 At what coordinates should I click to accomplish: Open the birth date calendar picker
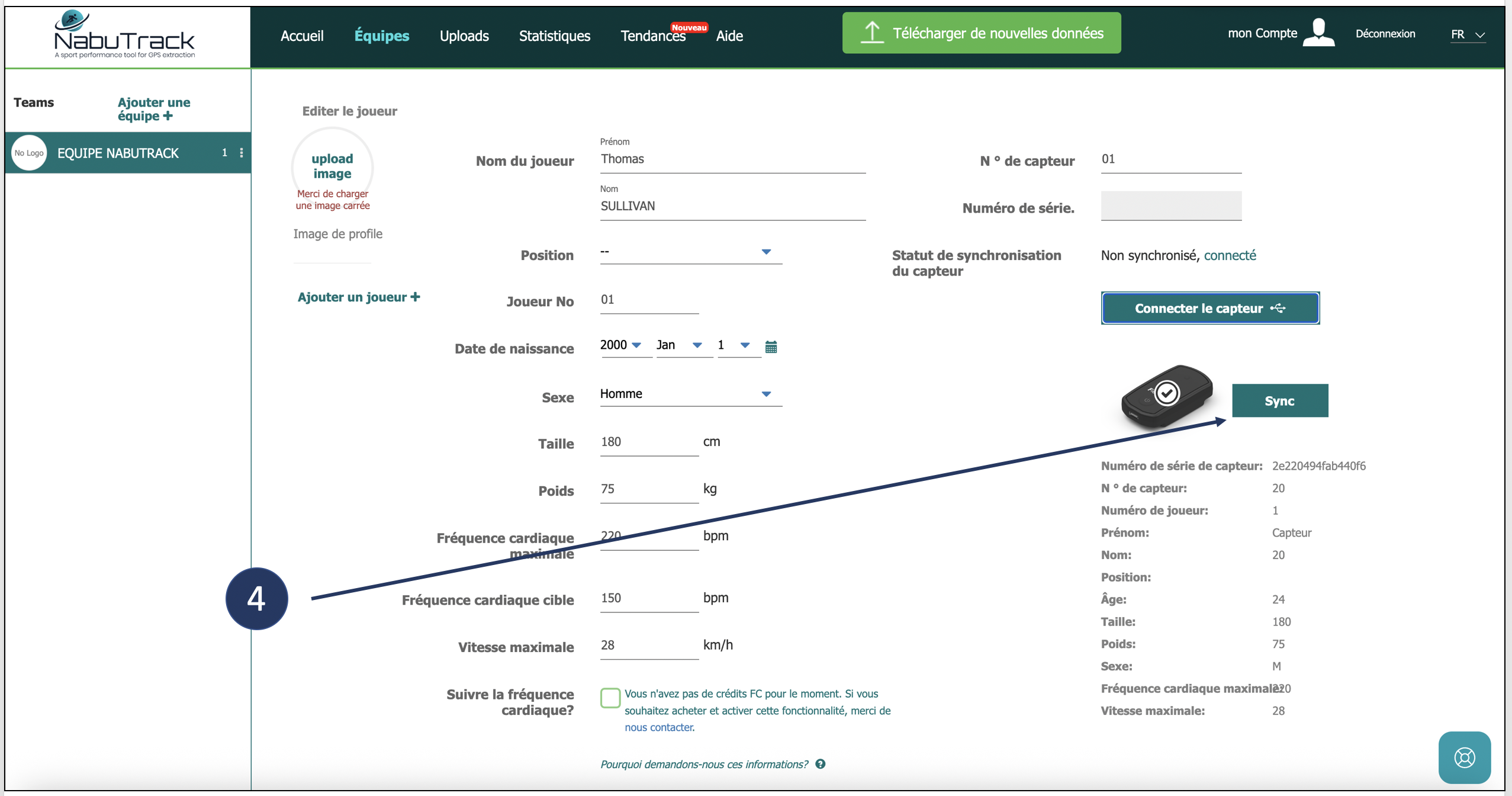coord(771,347)
